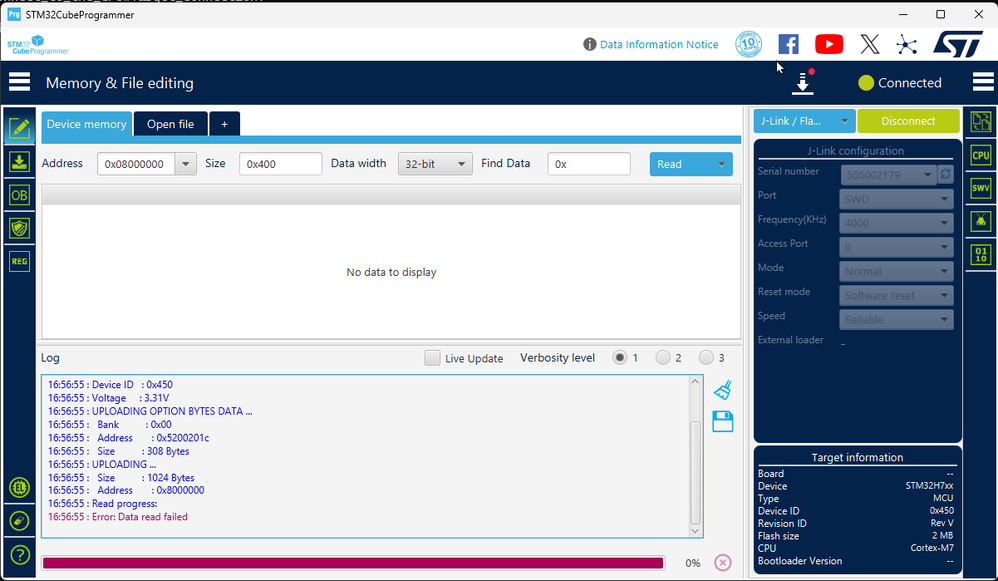This screenshot has height=581, width=998.
Task: Click the Cortex-M7 CPU value
Action: click(x=932, y=548)
